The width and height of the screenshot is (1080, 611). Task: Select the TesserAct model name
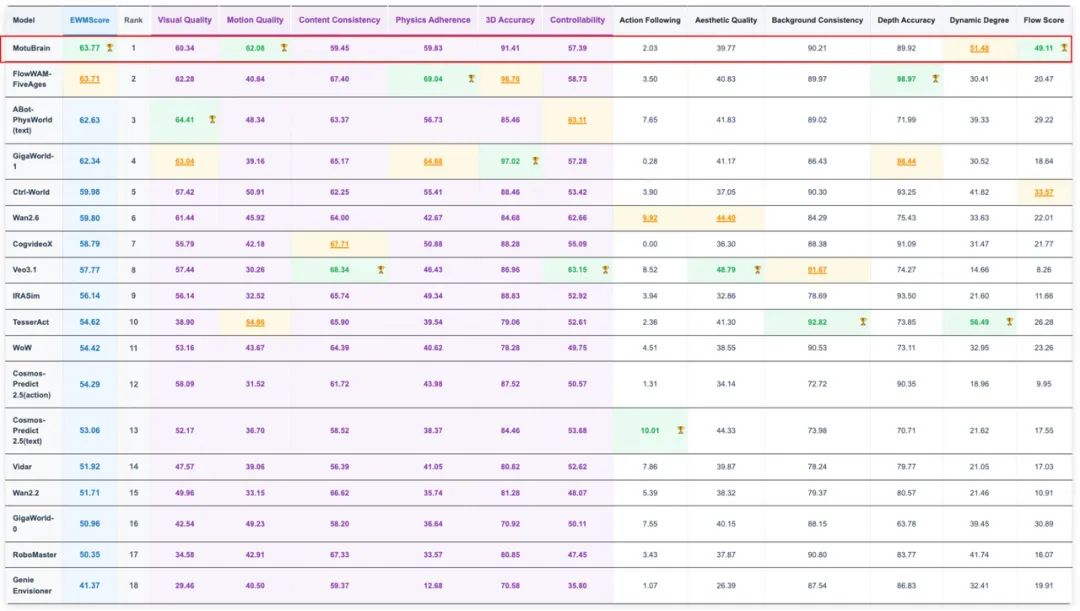click(30, 322)
